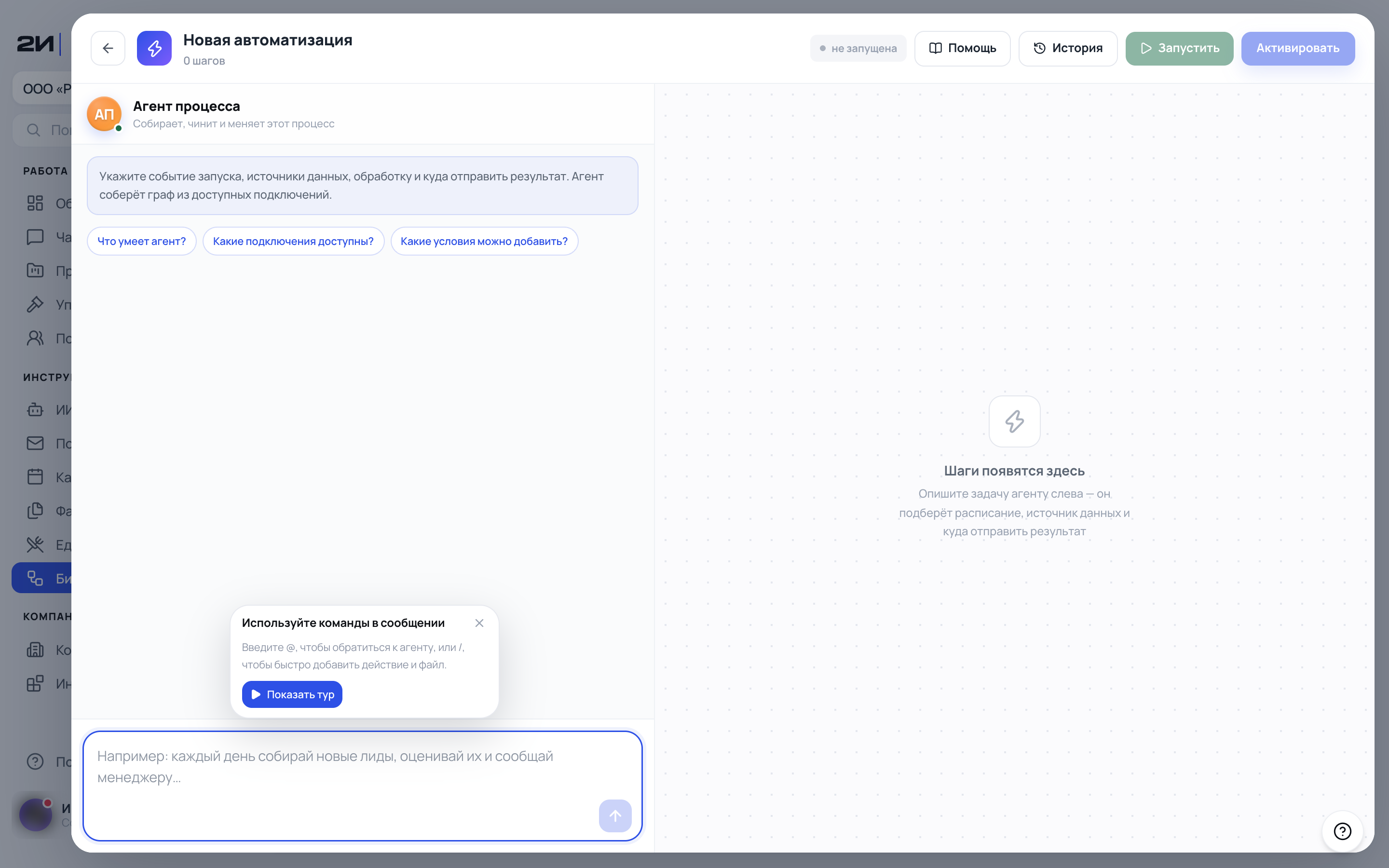Click the purple lightning automation icon
This screenshot has height=868, width=1389.
click(x=154, y=48)
